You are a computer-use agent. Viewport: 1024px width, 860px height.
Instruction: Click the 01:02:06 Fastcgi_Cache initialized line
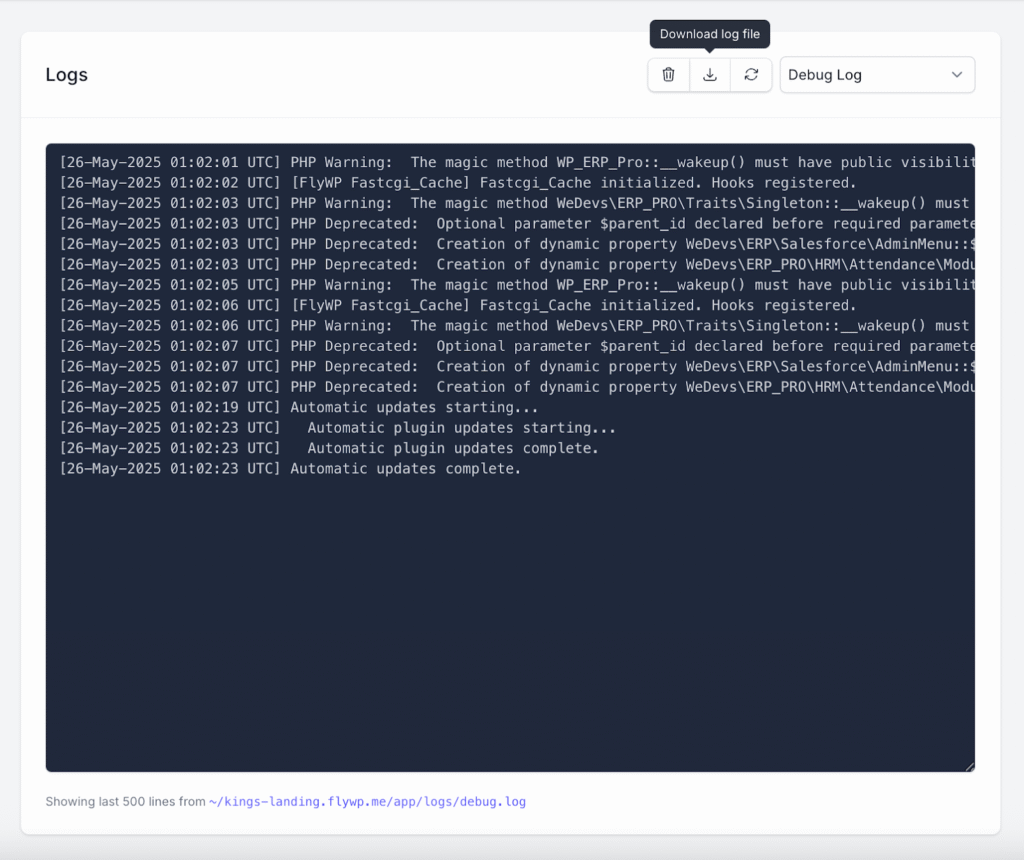[458, 306]
